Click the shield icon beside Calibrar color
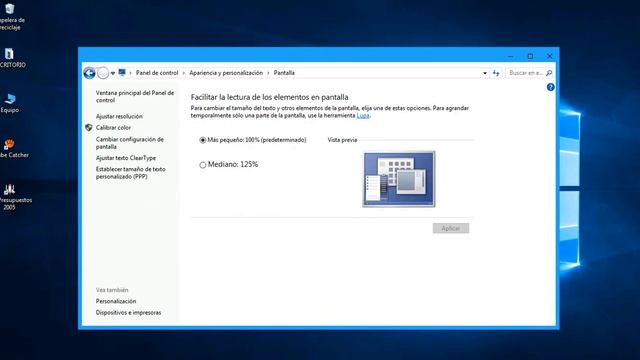Viewport: 640px width, 360px height. pos(89,127)
